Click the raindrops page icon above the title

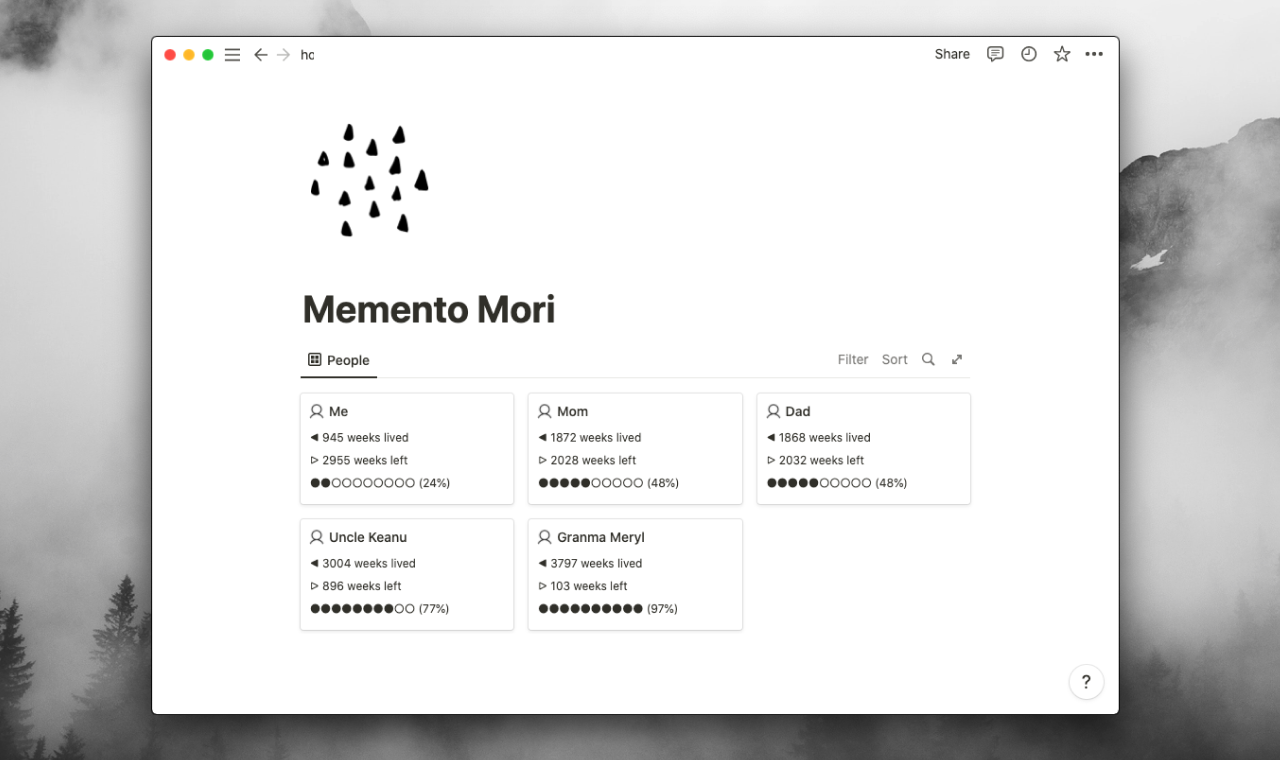pyautogui.click(x=368, y=180)
